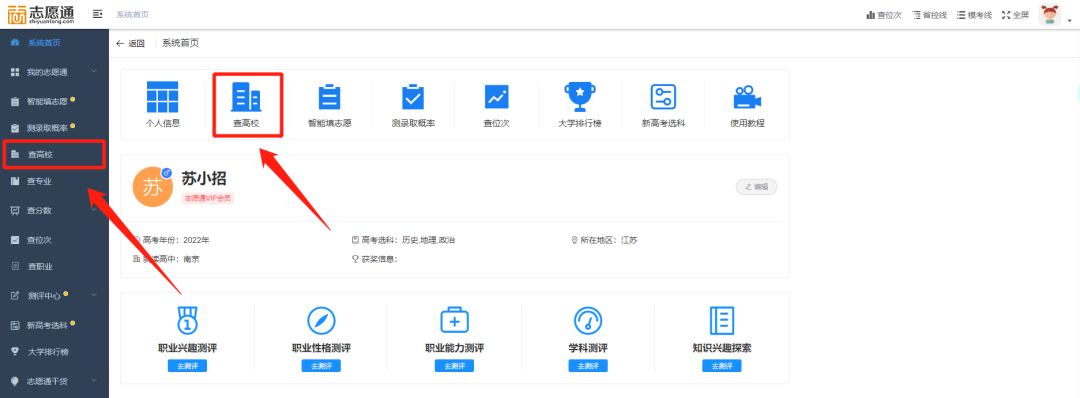This screenshot has width=1080, height=398.
Task: Click the 系统首页 page tab label
Action: 180,43
